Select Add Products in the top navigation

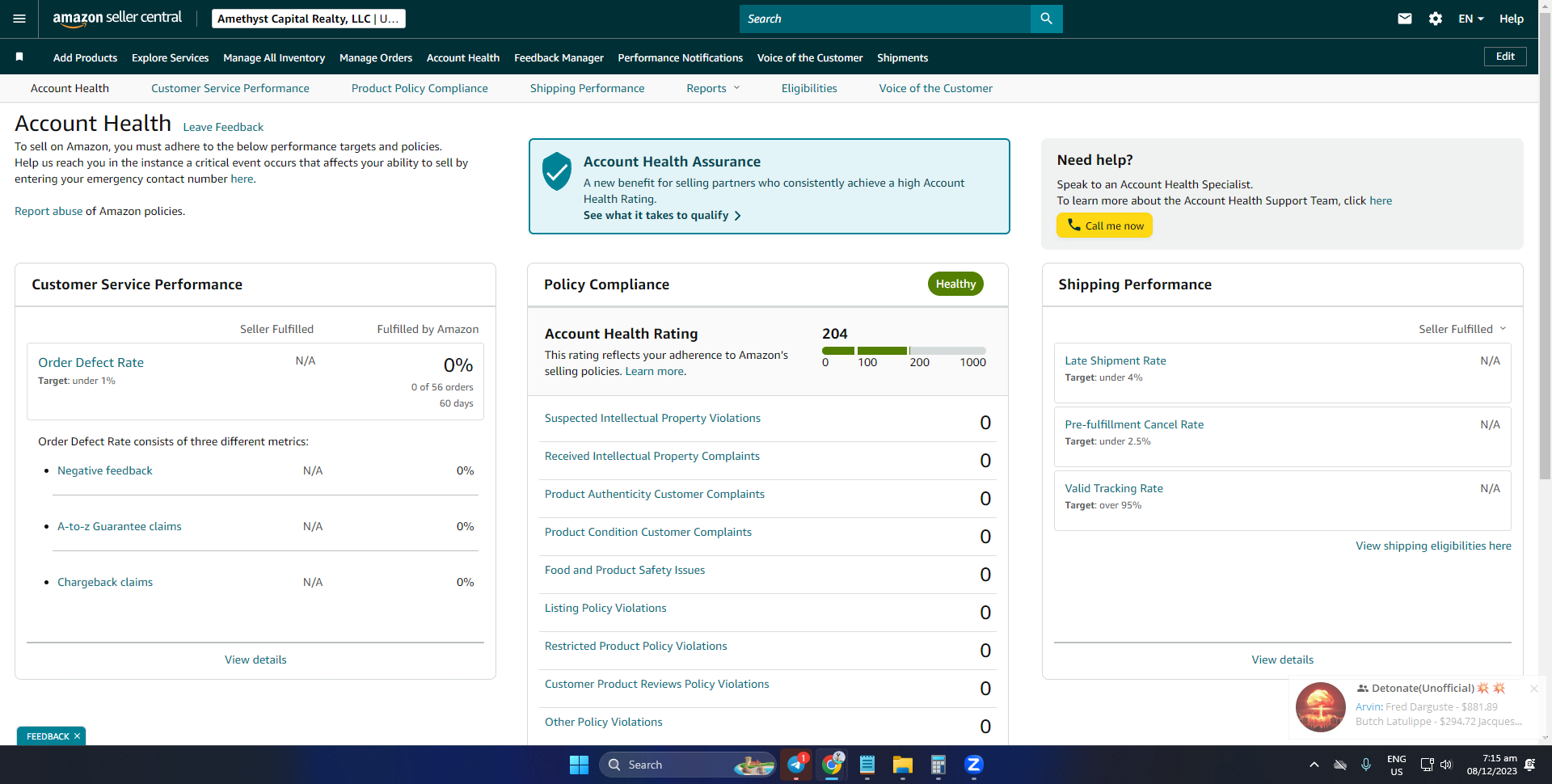pyautogui.click(x=85, y=57)
